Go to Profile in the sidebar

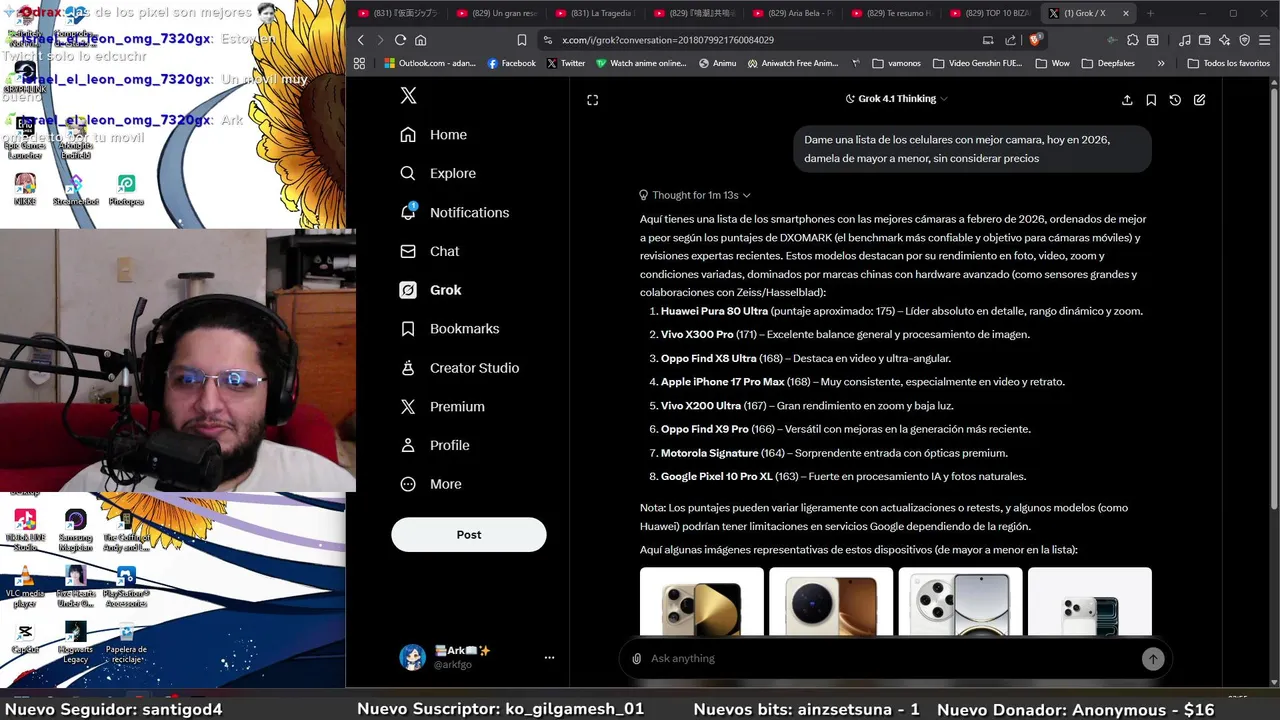pos(435,446)
